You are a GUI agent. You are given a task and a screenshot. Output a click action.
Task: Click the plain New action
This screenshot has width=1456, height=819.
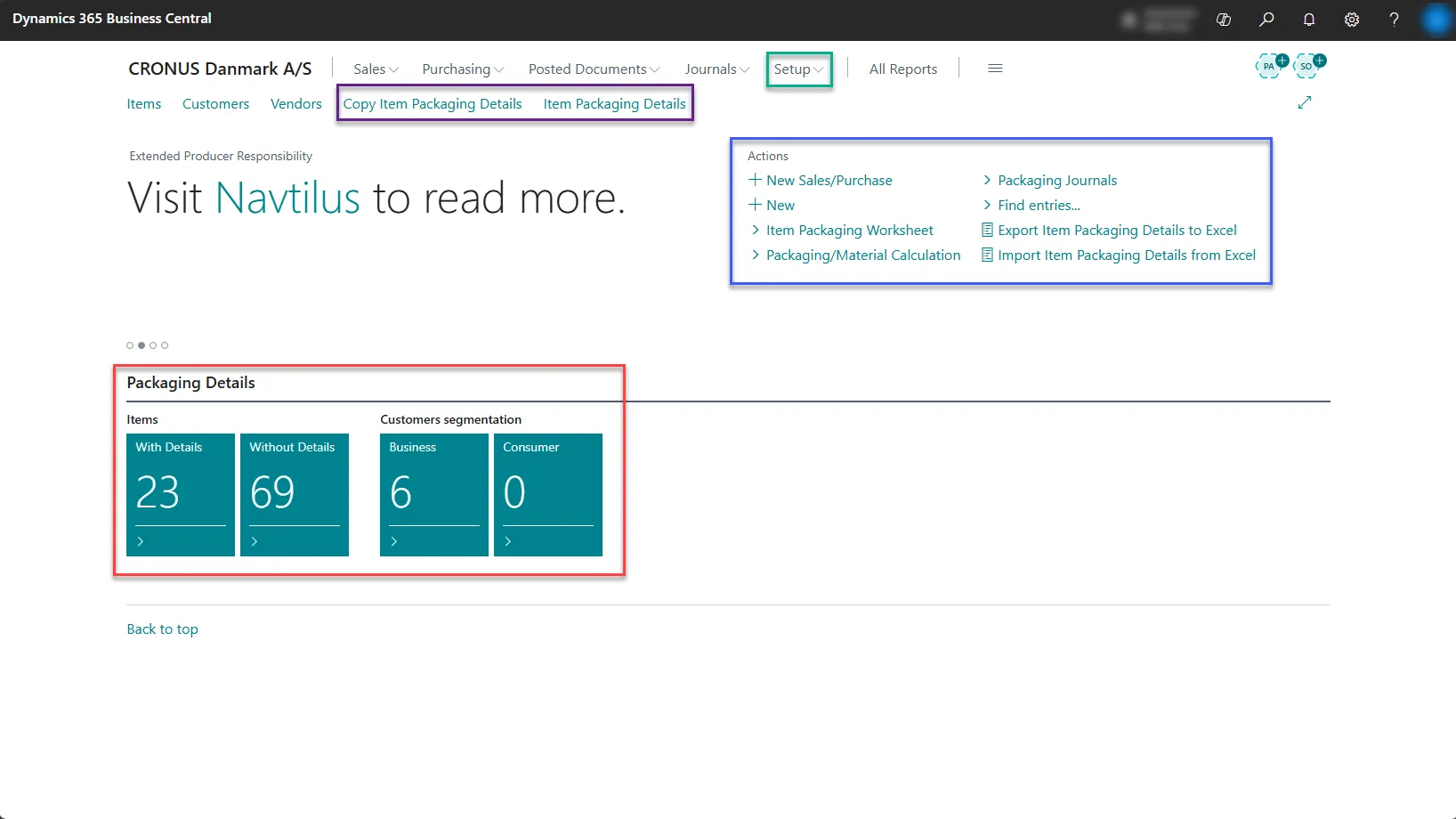pyautogui.click(x=772, y=205)
